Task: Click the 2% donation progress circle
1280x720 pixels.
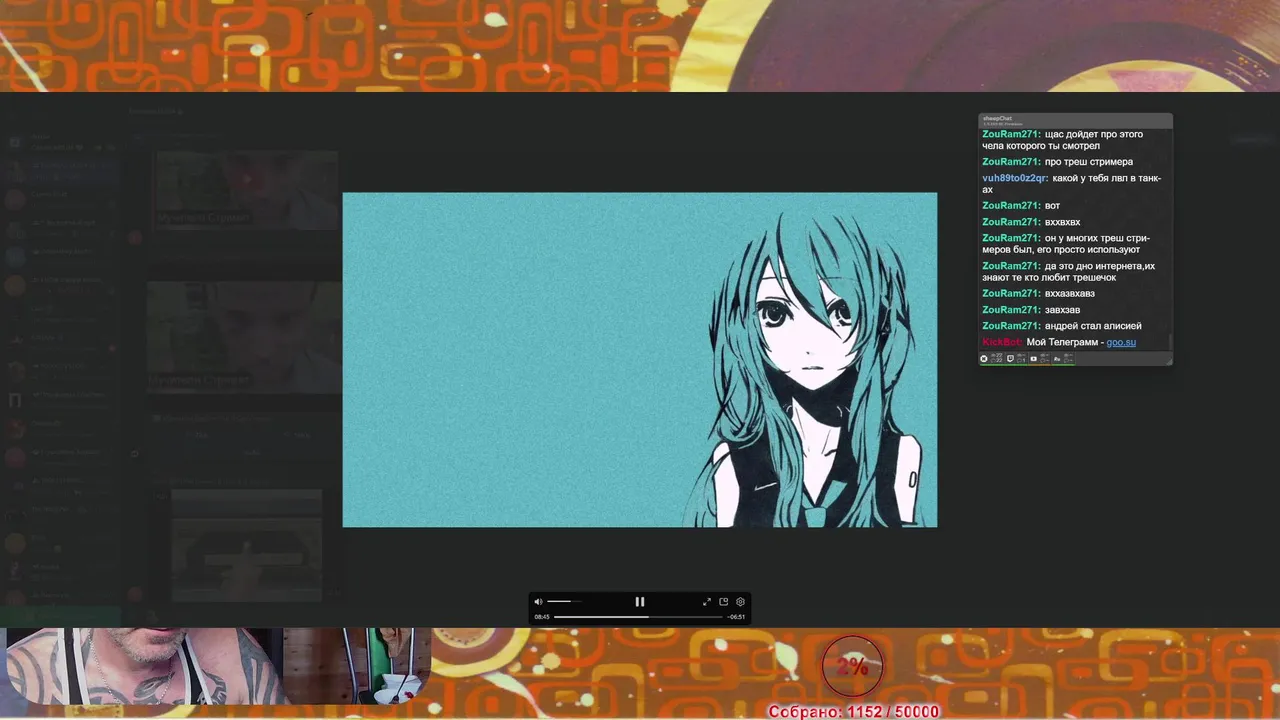Action: point(852,666)
